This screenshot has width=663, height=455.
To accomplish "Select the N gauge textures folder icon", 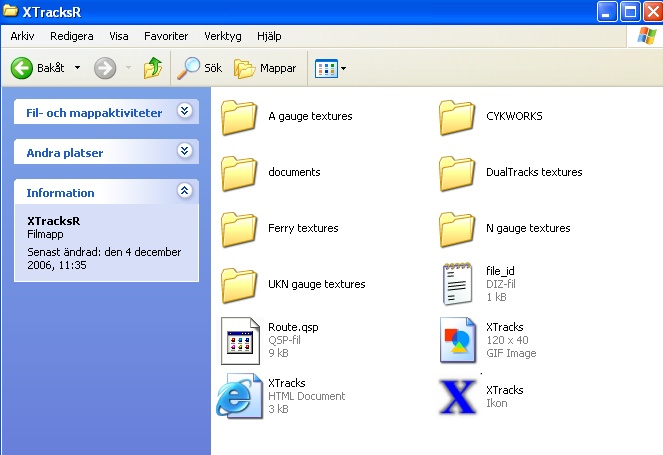I will (457, 229).
